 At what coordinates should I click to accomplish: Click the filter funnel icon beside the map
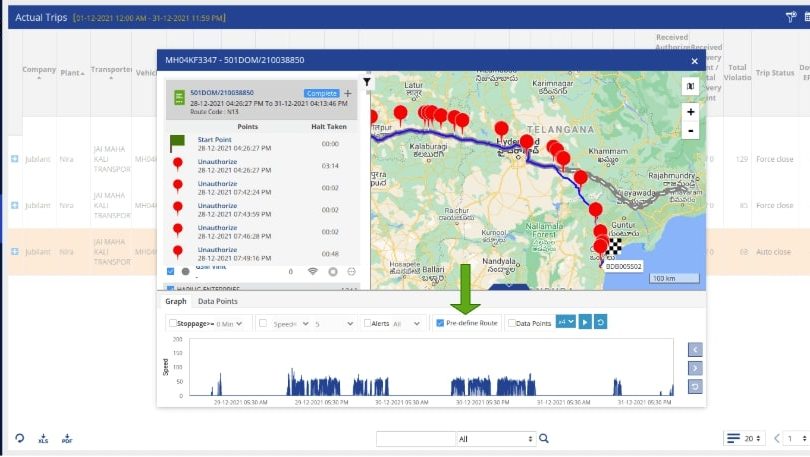[367, 82]
